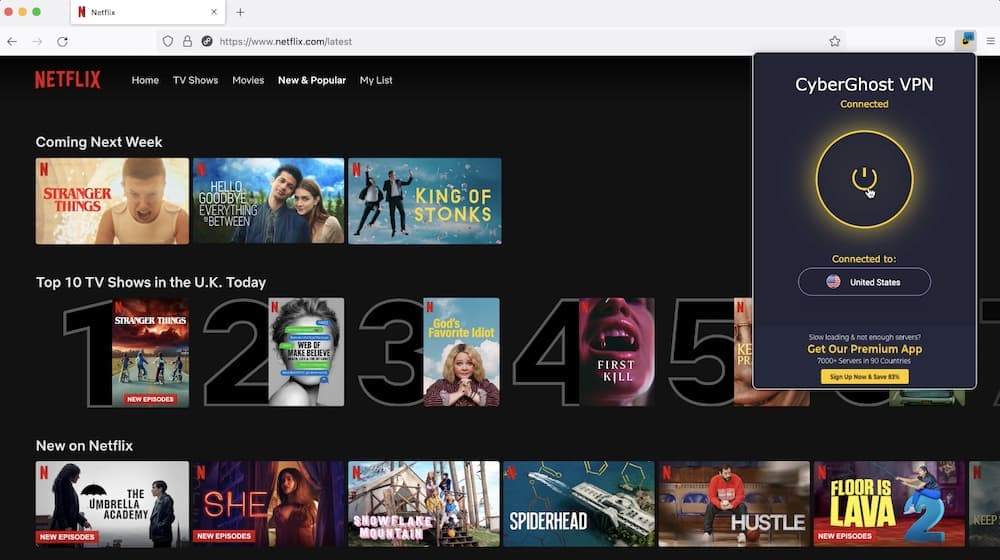1000x560 pixels.
Task: Click the CyberGhost VPN title text
Action: click(x=864, y=84)
